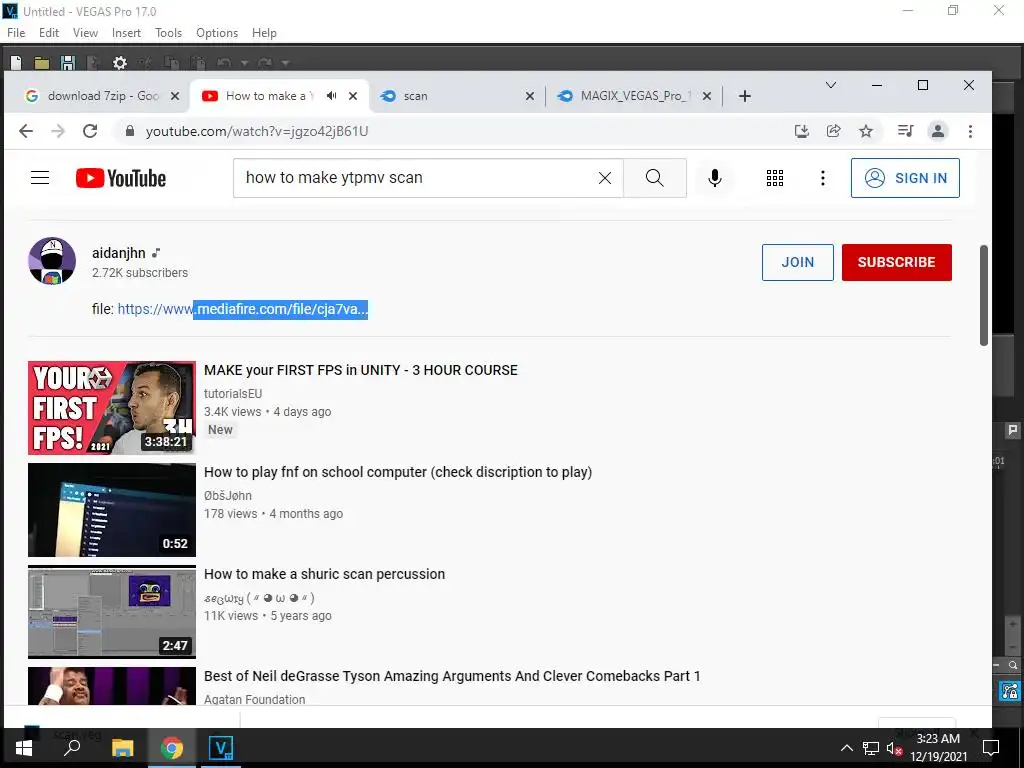This screenshot has width=1024, height=768.
Task: Bookmark this page with the star icon
Action: (866, 131)
